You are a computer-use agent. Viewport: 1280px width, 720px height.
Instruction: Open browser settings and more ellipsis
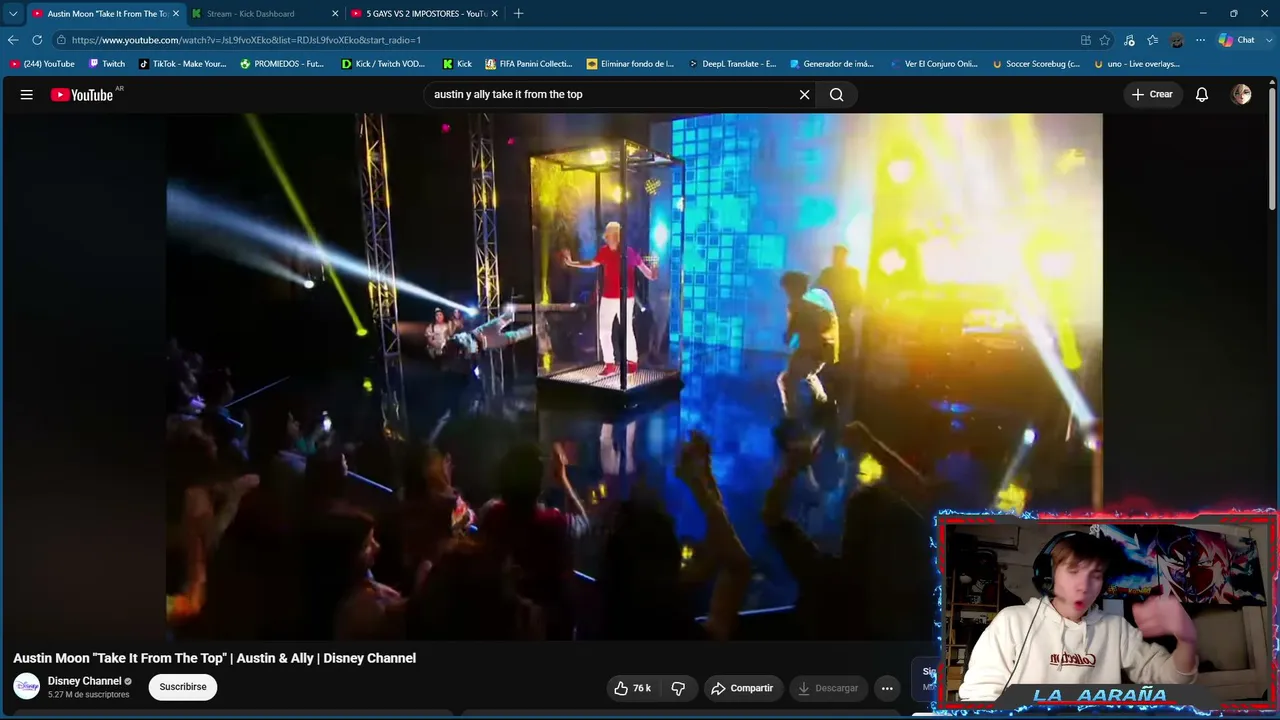pos(1200,40)
